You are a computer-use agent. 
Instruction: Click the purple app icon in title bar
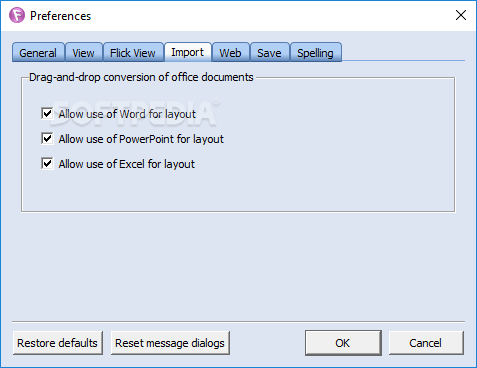pos(17,15)
